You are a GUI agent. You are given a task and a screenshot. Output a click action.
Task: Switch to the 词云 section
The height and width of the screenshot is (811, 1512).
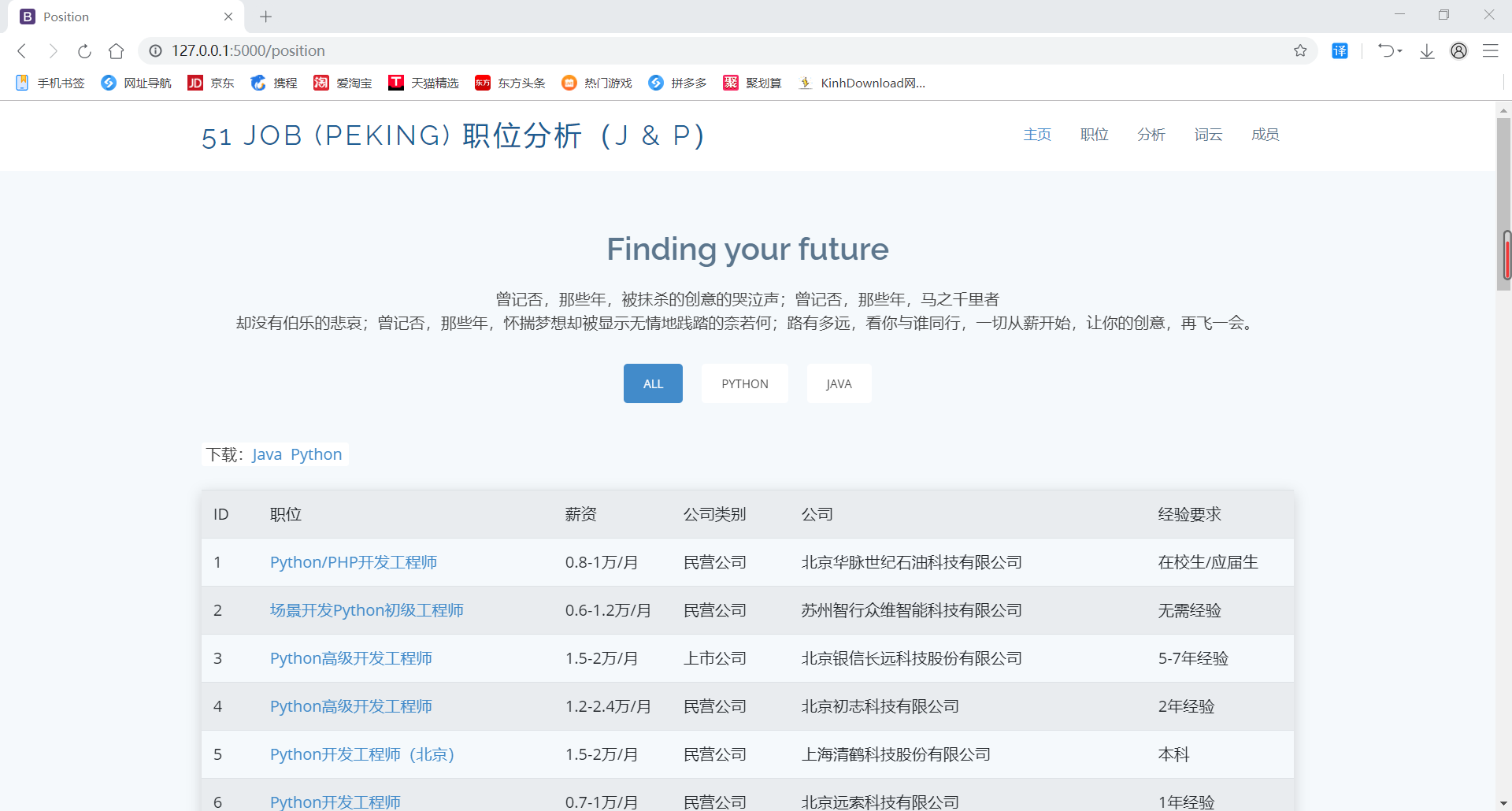click(1207, 135)
